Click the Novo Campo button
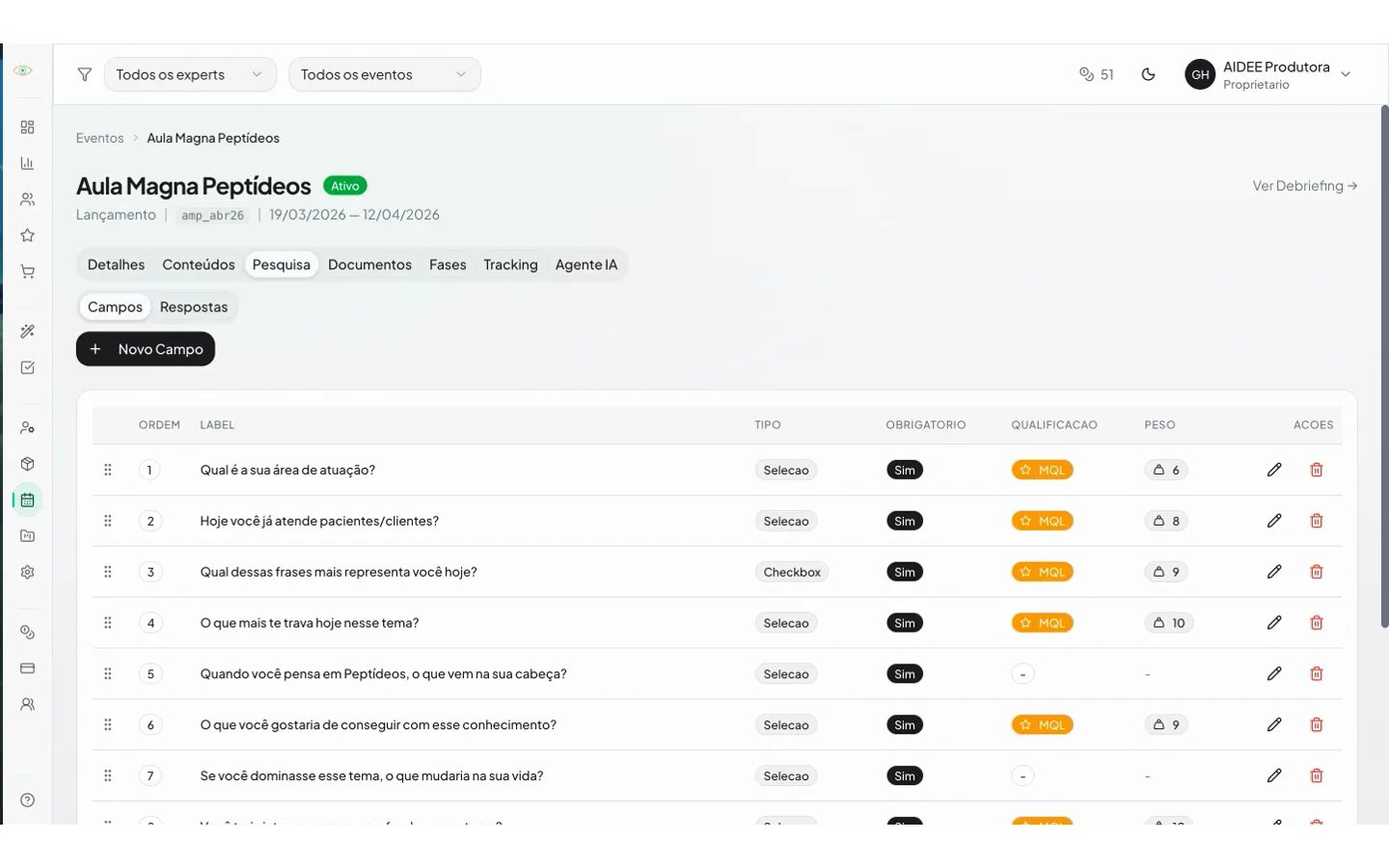The width and height of the screenshot is (1389, 868). click(146, 349)
